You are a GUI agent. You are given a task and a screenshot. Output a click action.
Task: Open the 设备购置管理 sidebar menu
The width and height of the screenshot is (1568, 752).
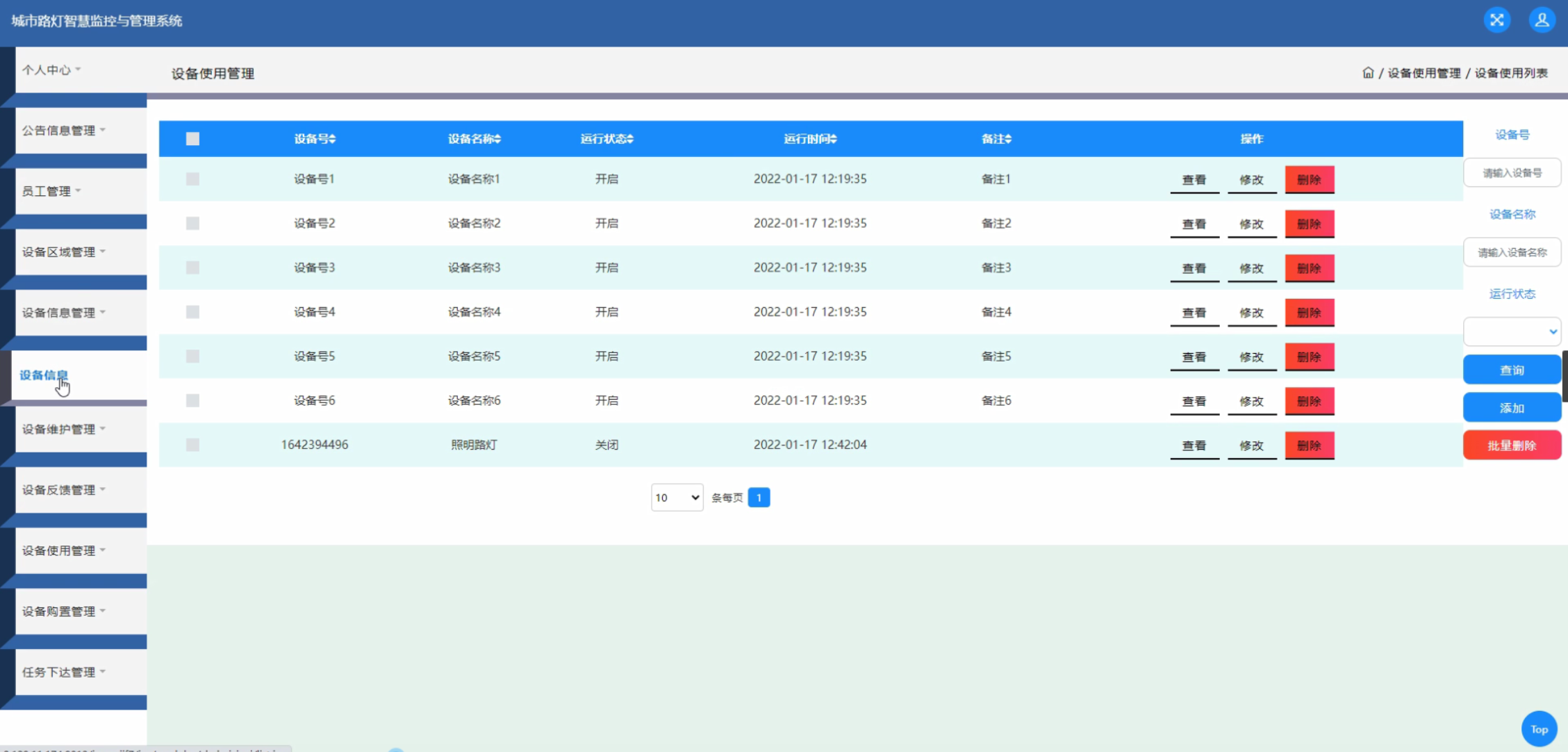coord(63,611)
